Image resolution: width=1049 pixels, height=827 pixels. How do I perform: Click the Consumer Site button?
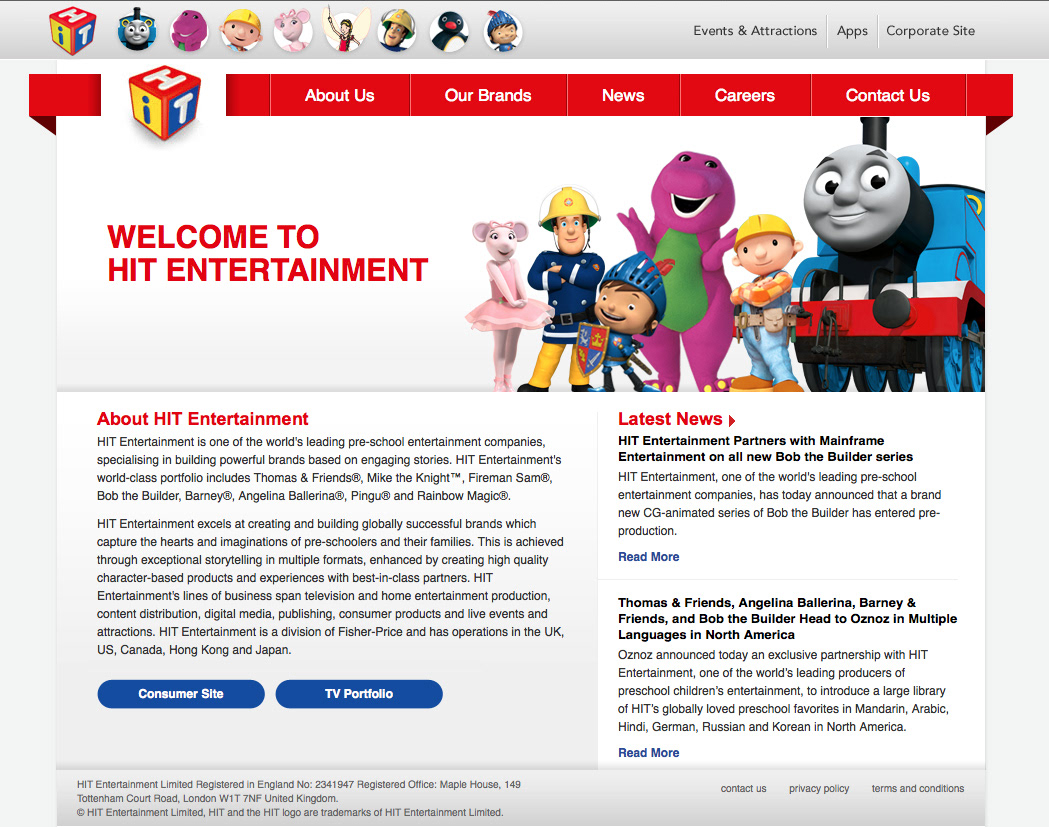181,694
